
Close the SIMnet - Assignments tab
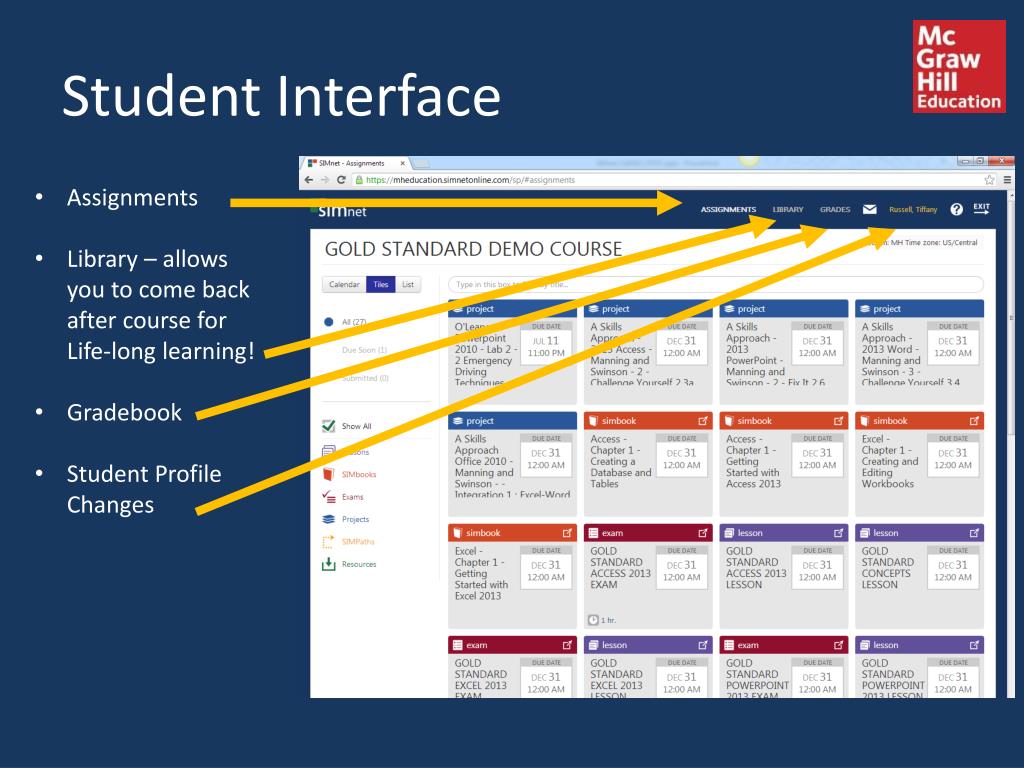(x=403, y=163)
